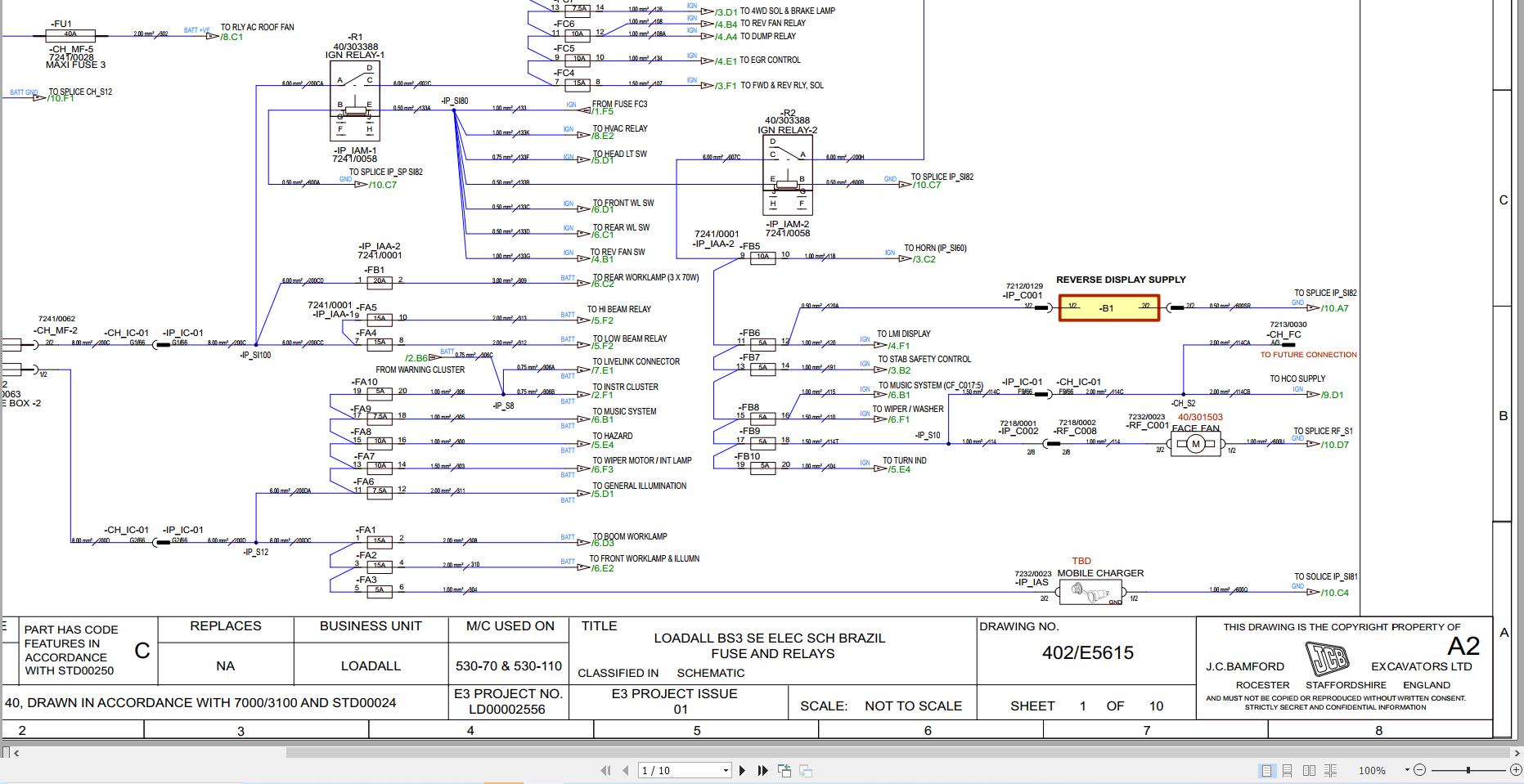
Task: Open the page number dropdown
Action: [726, 770]
